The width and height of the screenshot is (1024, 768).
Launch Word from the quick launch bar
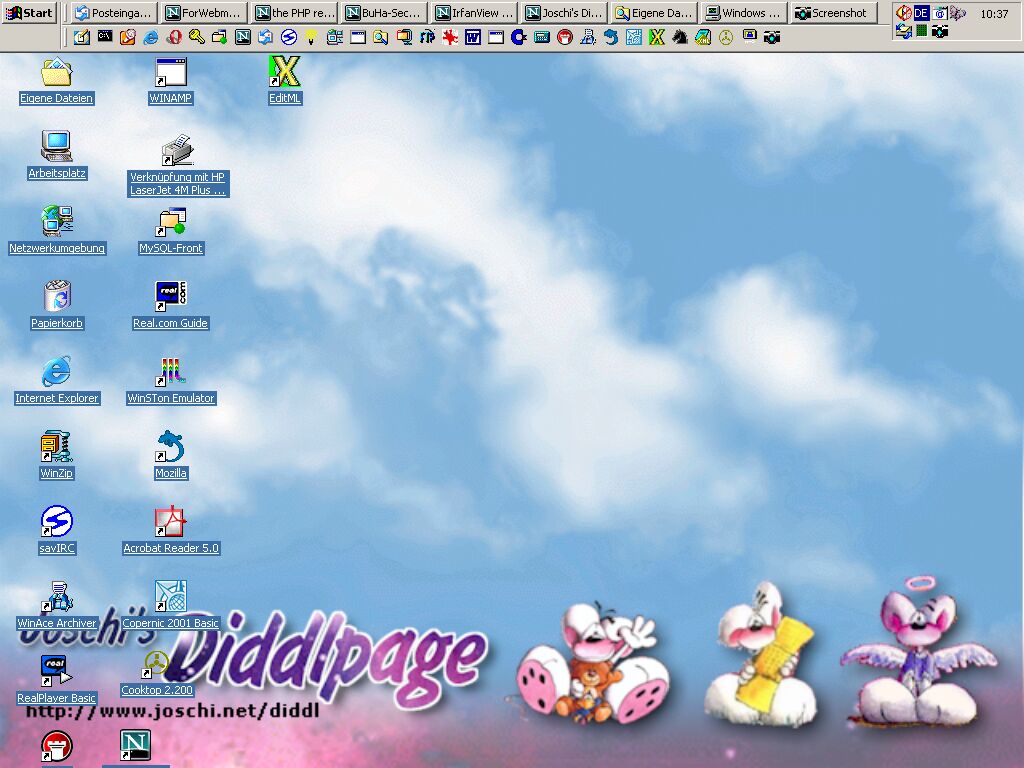click(473, 37)
